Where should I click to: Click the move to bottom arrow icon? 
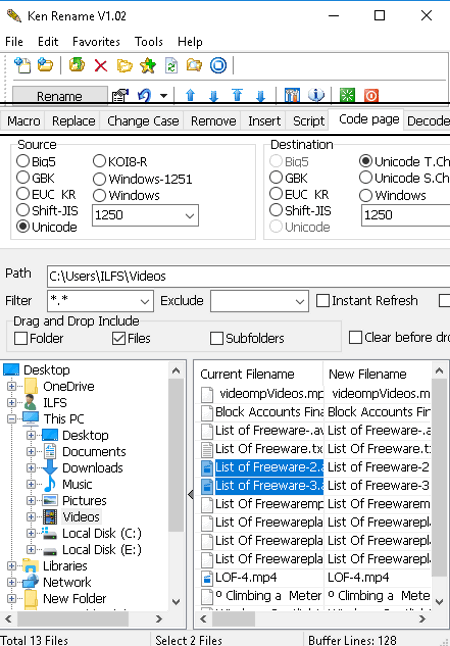260,96
